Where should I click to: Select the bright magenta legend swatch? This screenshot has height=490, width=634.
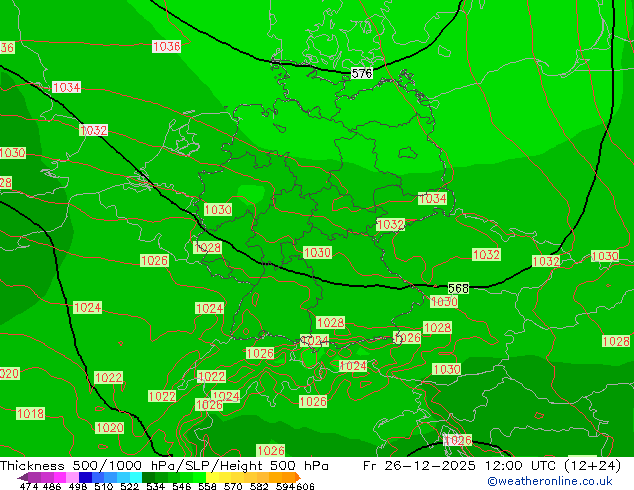(59, 477)
